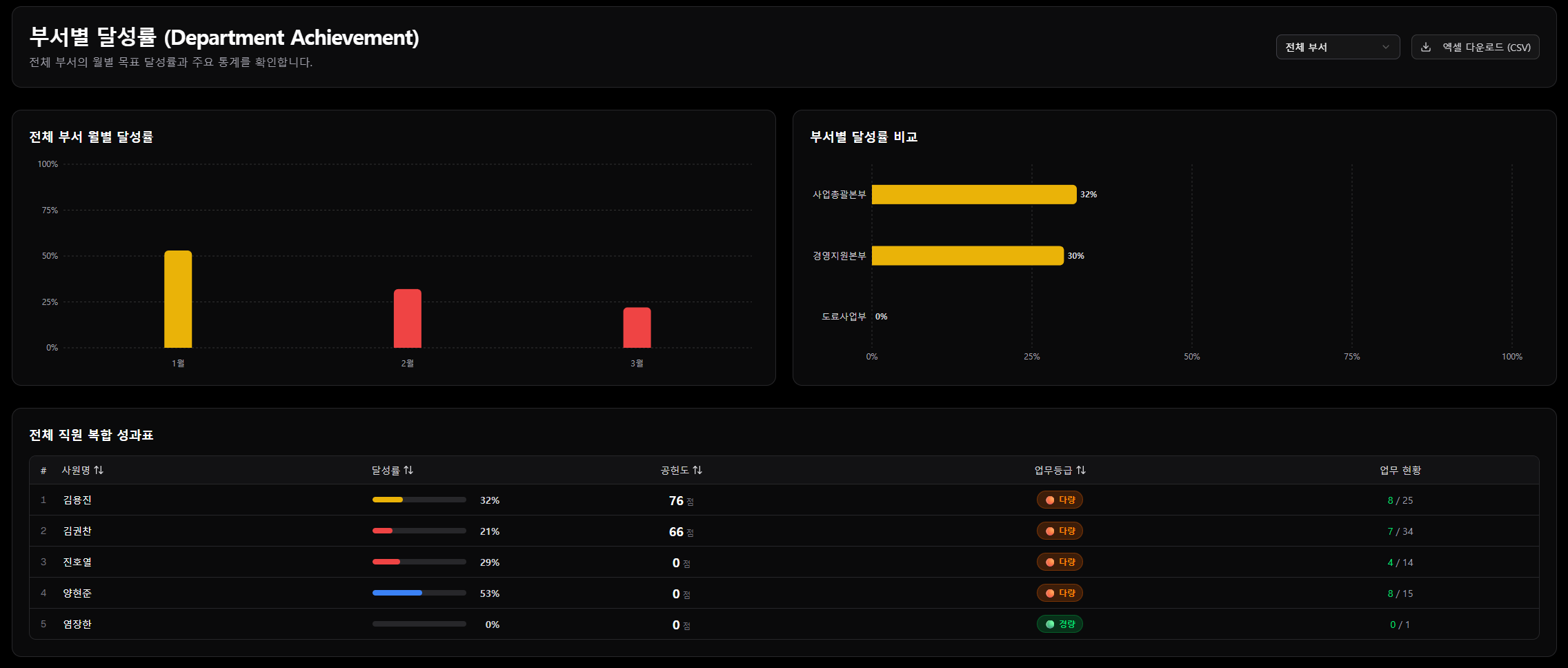The width and height of the screenshot is (1568, 668).
Task: Click the 경영지원본부 30% horizontal bar
Action: (x=967, y=256)
